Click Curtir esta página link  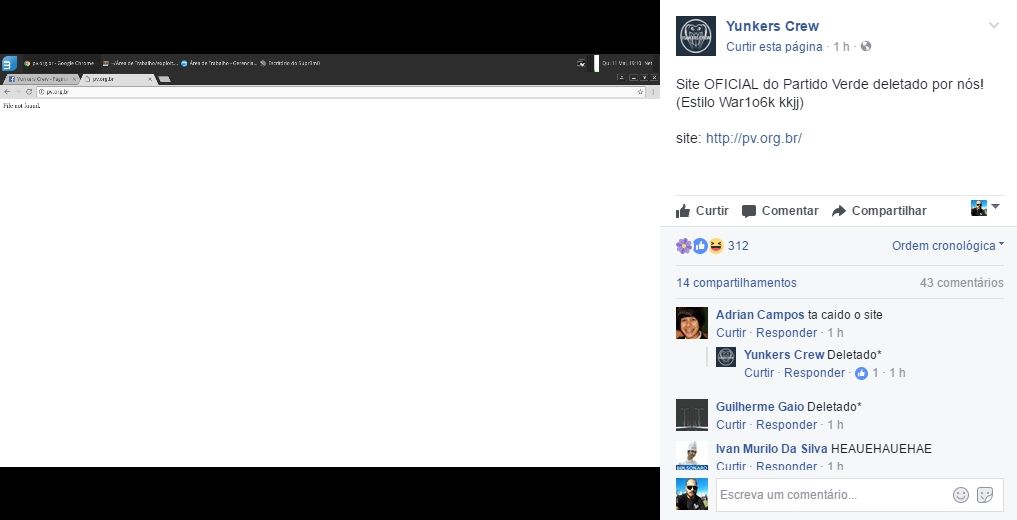[774, 47]
